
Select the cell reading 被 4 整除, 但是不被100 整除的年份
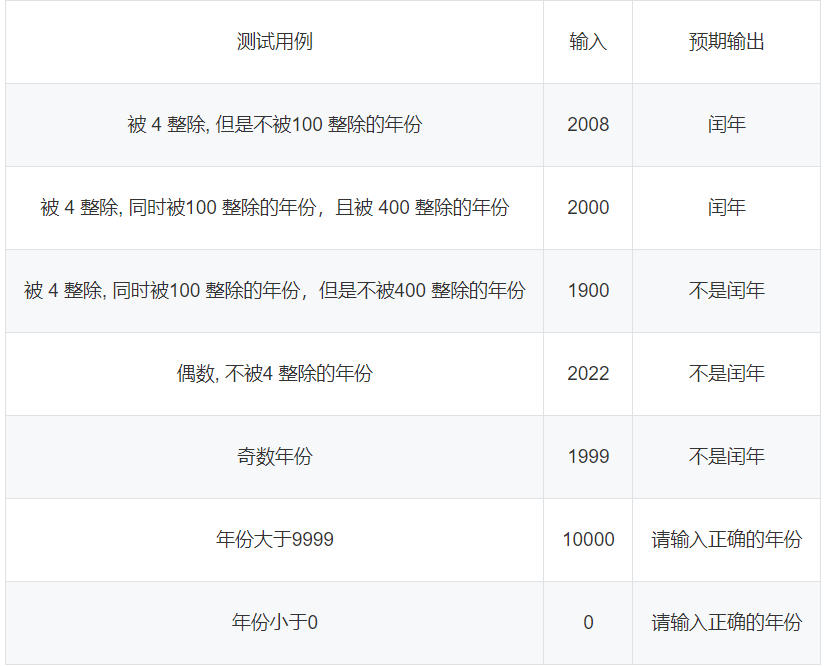(x=274, y=125)
